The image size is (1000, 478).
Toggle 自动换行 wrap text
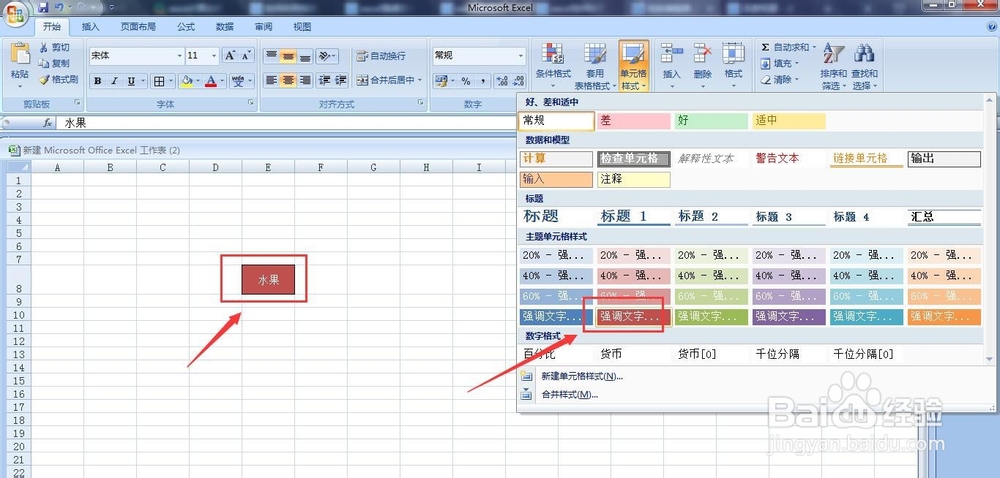pos(381,56)
